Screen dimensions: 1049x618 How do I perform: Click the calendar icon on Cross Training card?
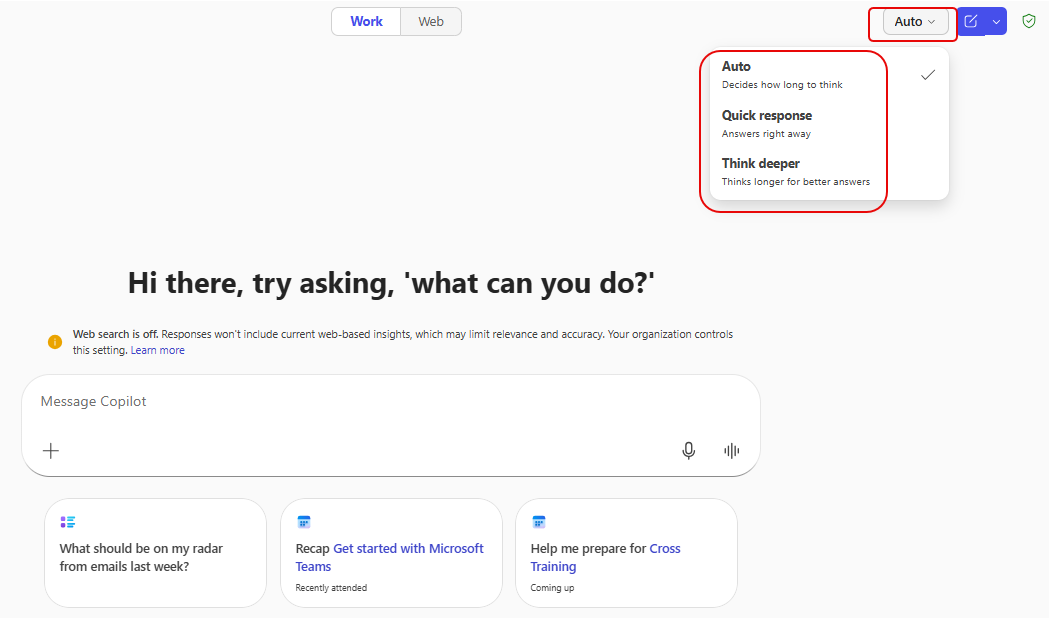pos(538,522)
